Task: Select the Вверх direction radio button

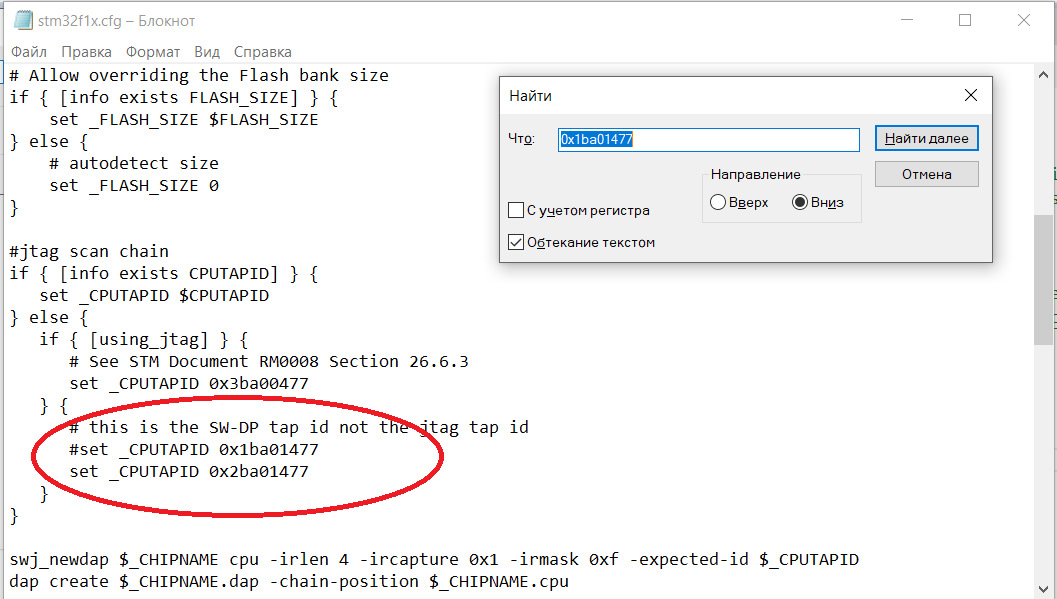Action: 718,202
